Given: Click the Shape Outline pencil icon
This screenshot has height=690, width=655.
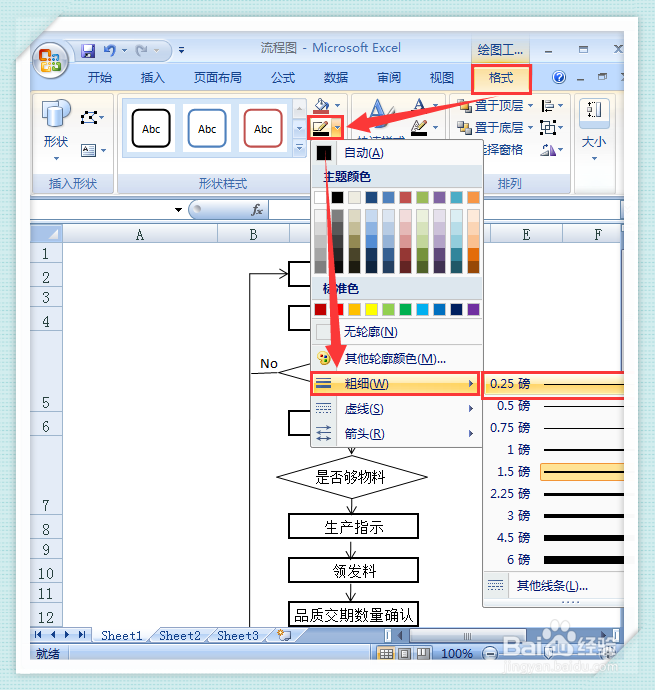Looking at the screenshot, I should 320,128.
